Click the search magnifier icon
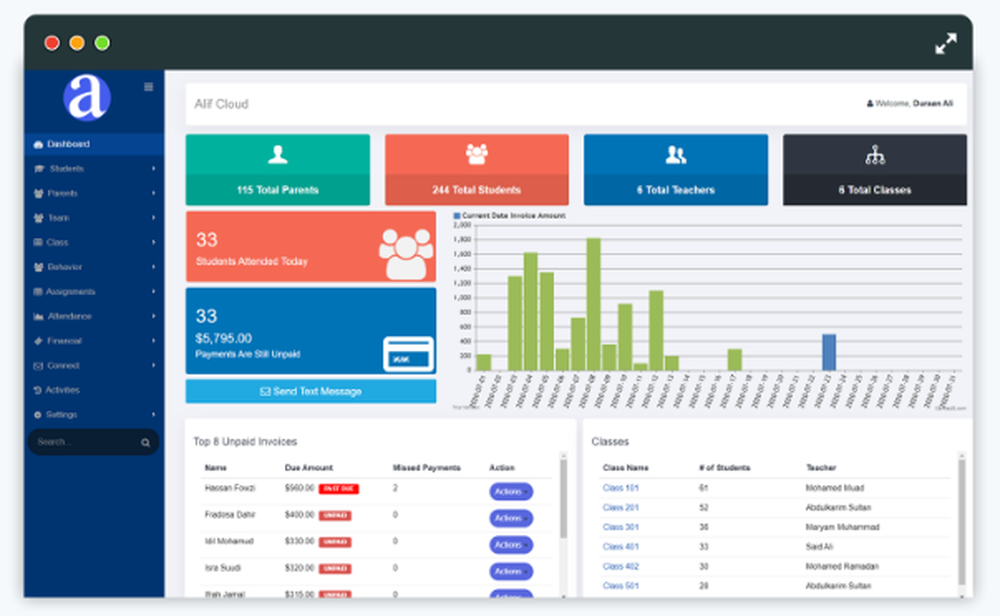Viewport: 1000px width, 616px height. [x=145, y=443]
